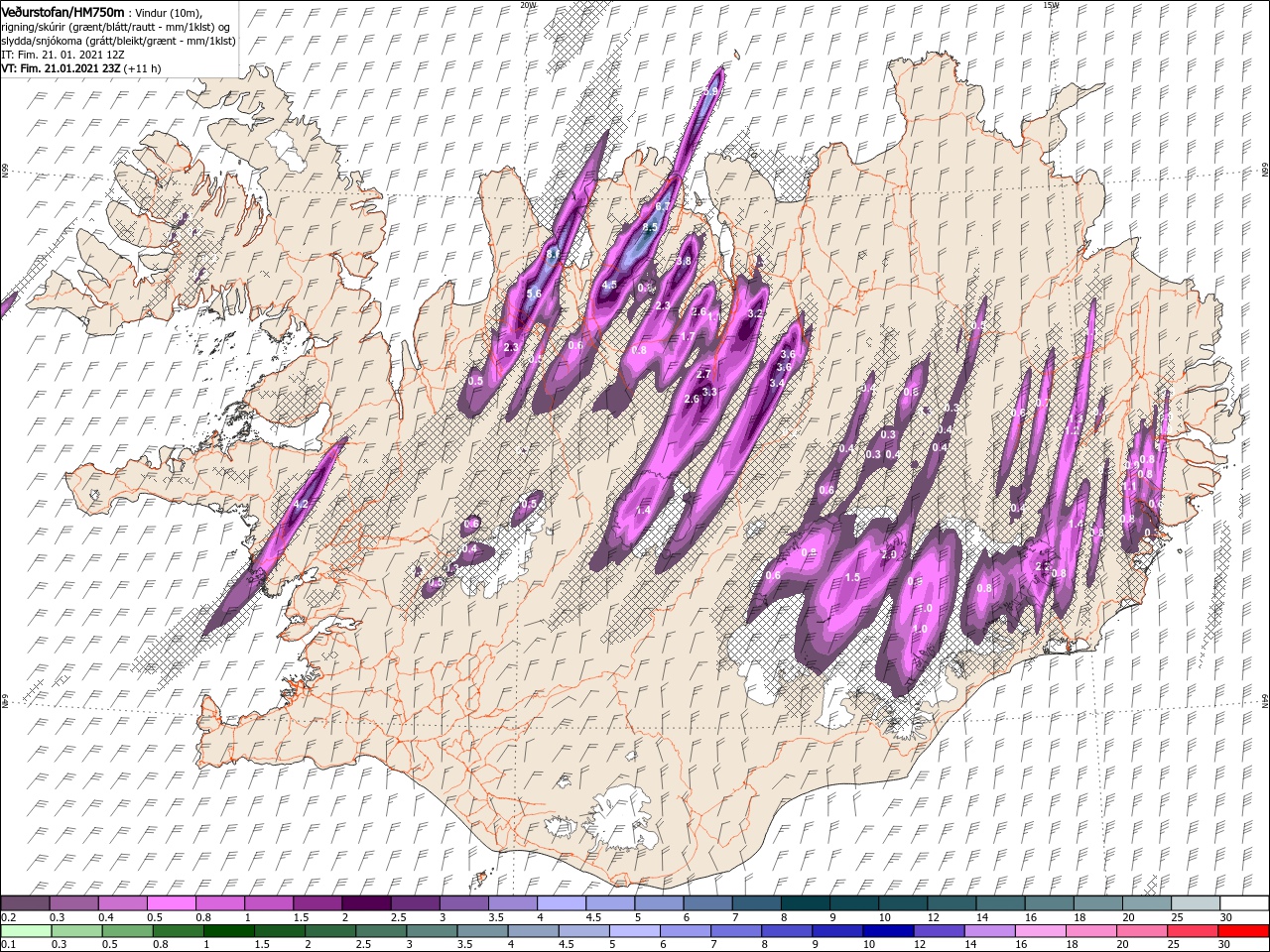Pick dark purple upper swatch between 2 and 2.5

point(367,903)
